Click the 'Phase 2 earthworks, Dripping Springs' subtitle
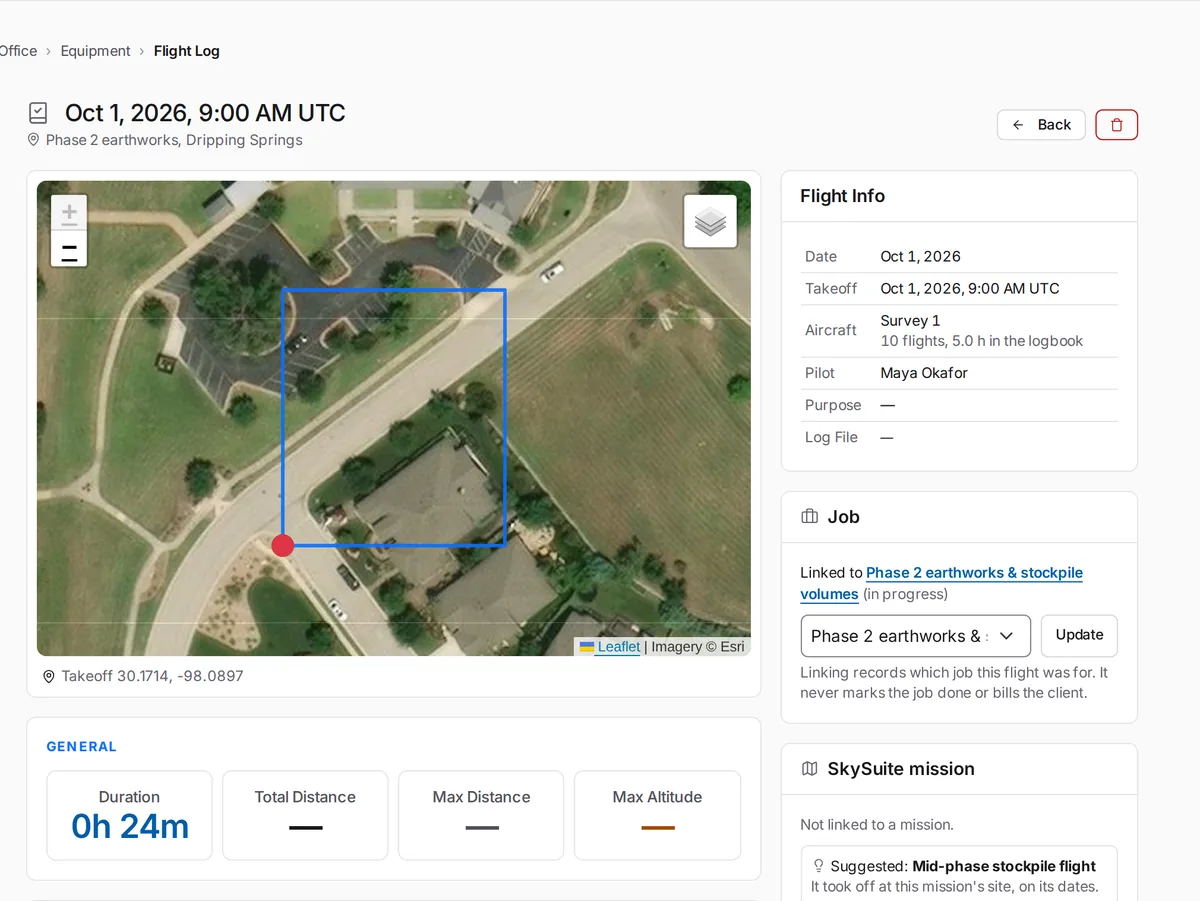 pyautogui.click(x=174, y=140)
